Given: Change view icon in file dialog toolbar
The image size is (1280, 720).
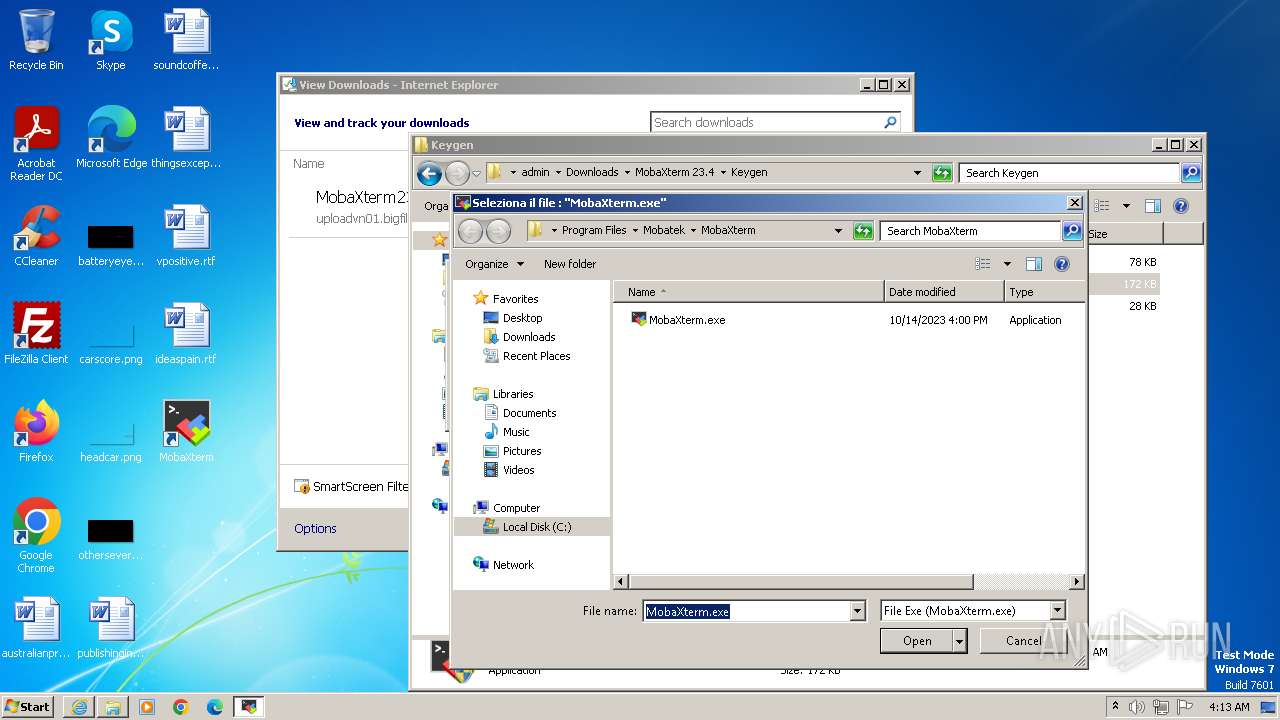Looking at the screenshot, I should coord(983,264).
